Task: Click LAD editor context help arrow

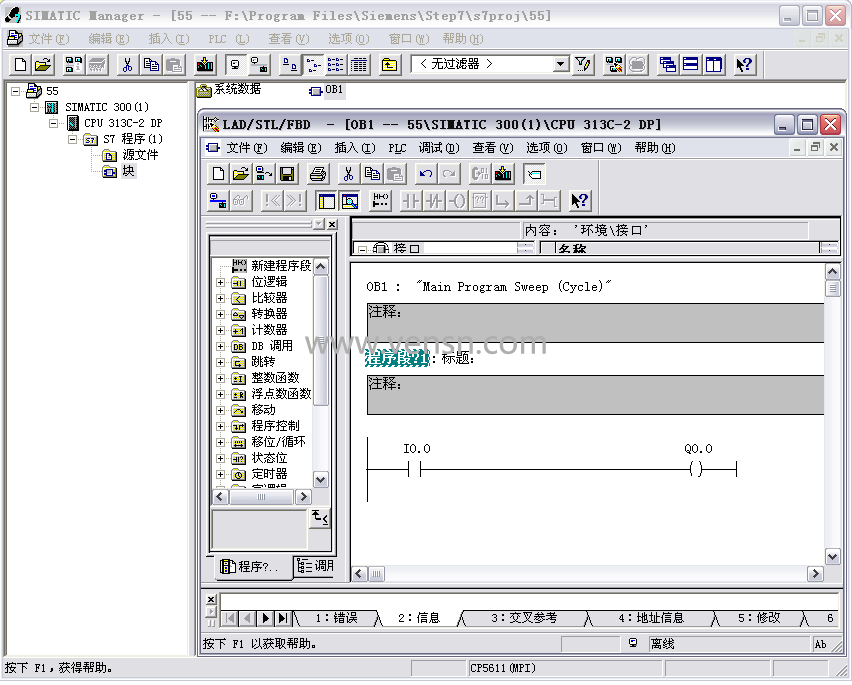Action: click(580, 202)
